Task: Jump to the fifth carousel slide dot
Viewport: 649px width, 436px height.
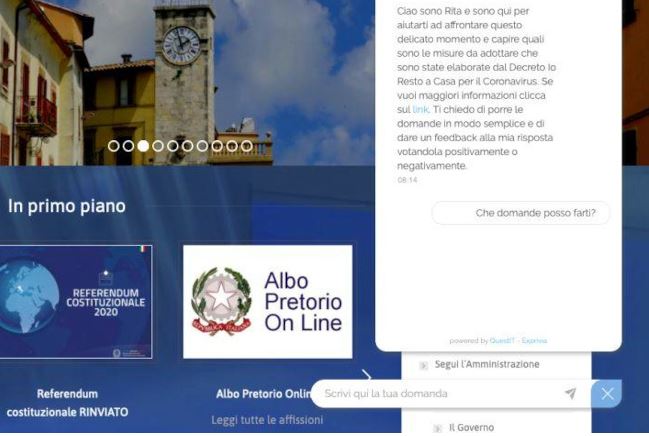Action: tap(173, 146)
